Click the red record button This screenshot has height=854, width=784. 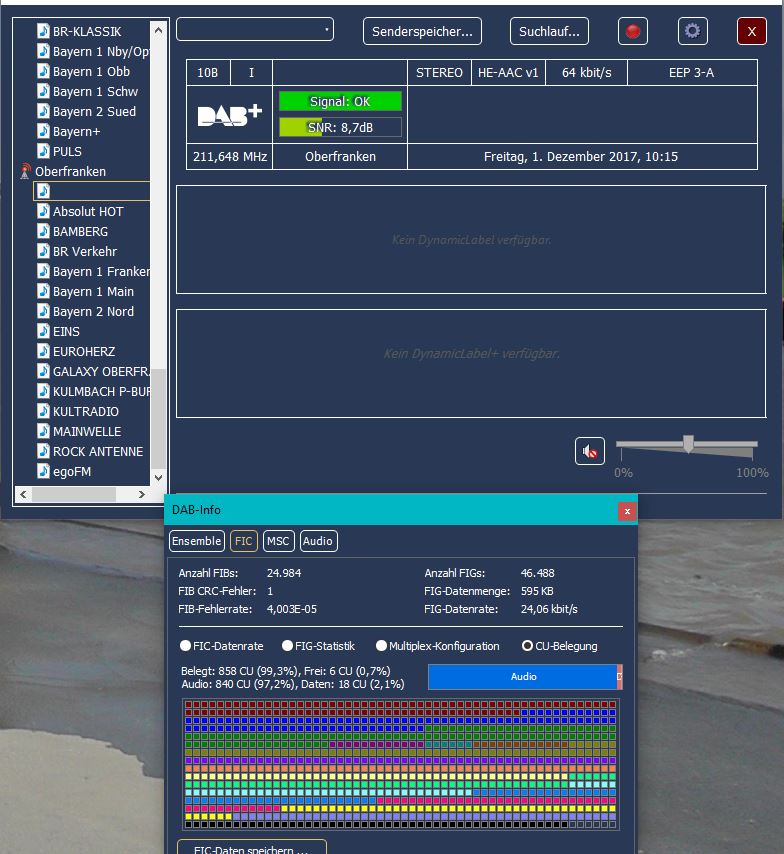coord(632,31)
